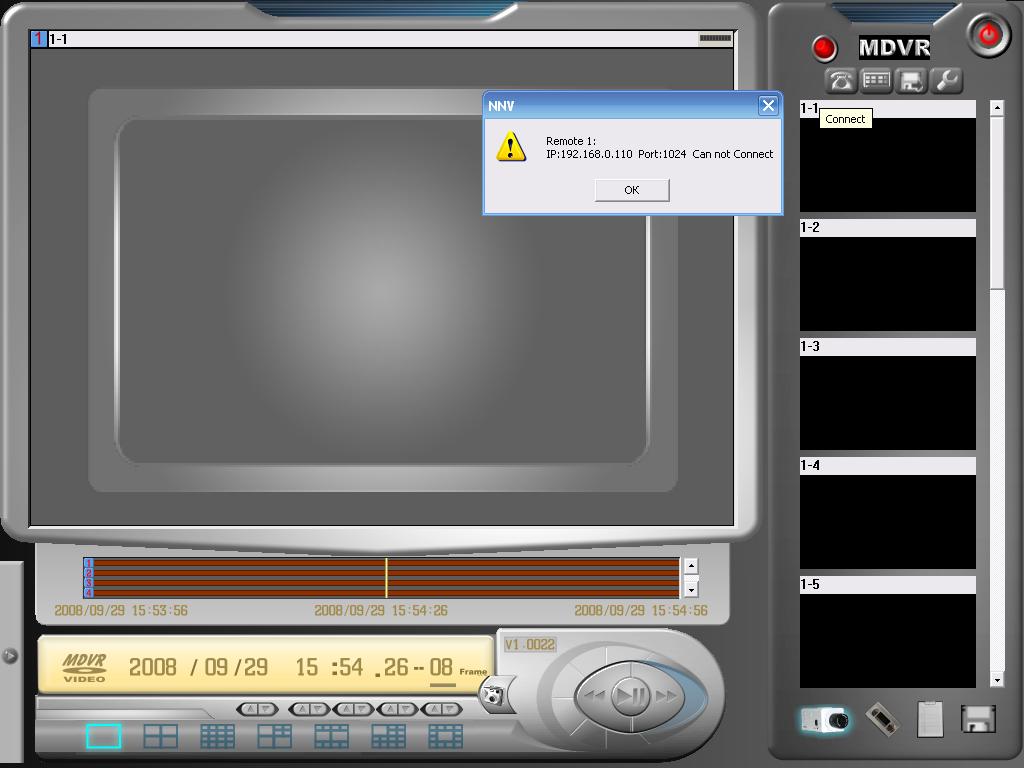Click the red record indicator button
Screen dimensions: 1024x768
pos(824,47)
